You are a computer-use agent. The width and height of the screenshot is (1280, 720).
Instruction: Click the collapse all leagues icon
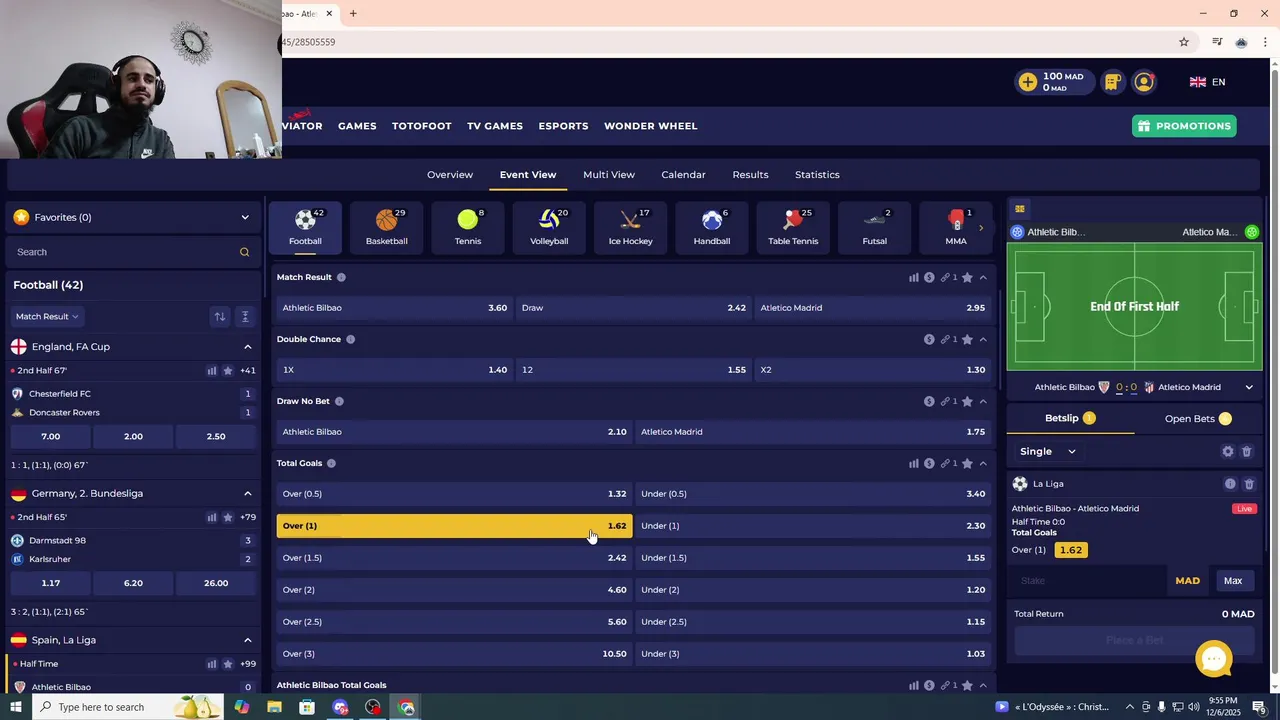click(245, 316)
